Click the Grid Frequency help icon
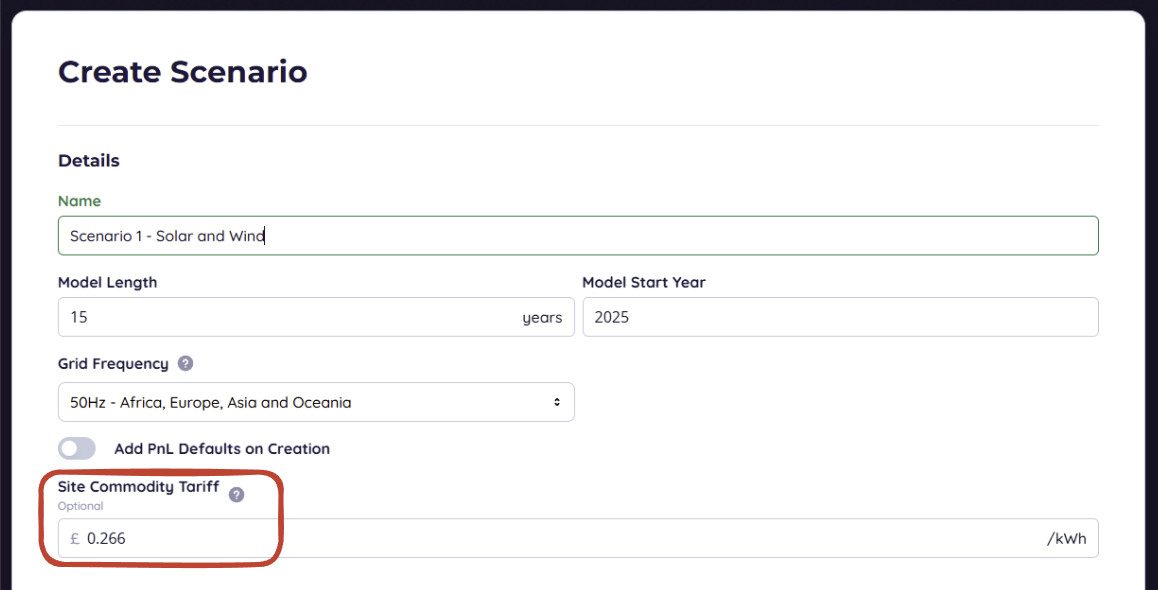Screen dimensions: 1158x590 click(x=185, y=364)
